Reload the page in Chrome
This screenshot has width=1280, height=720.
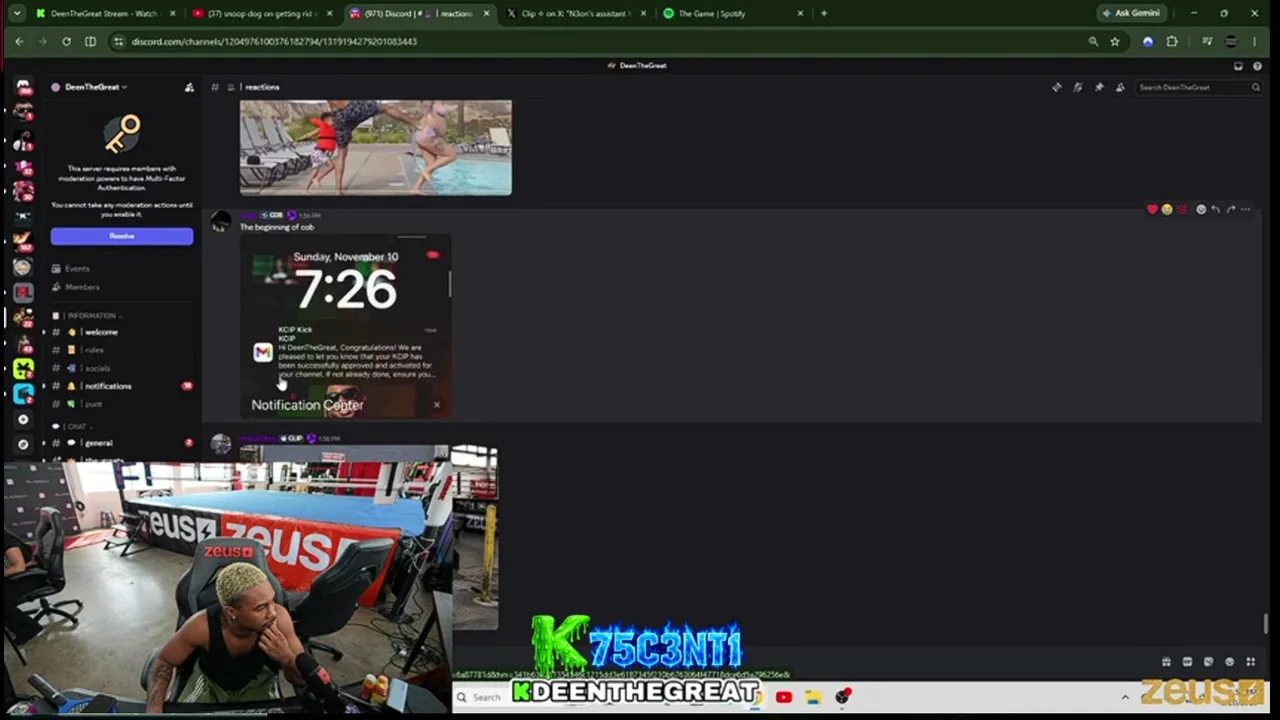(x=66, y=41)
